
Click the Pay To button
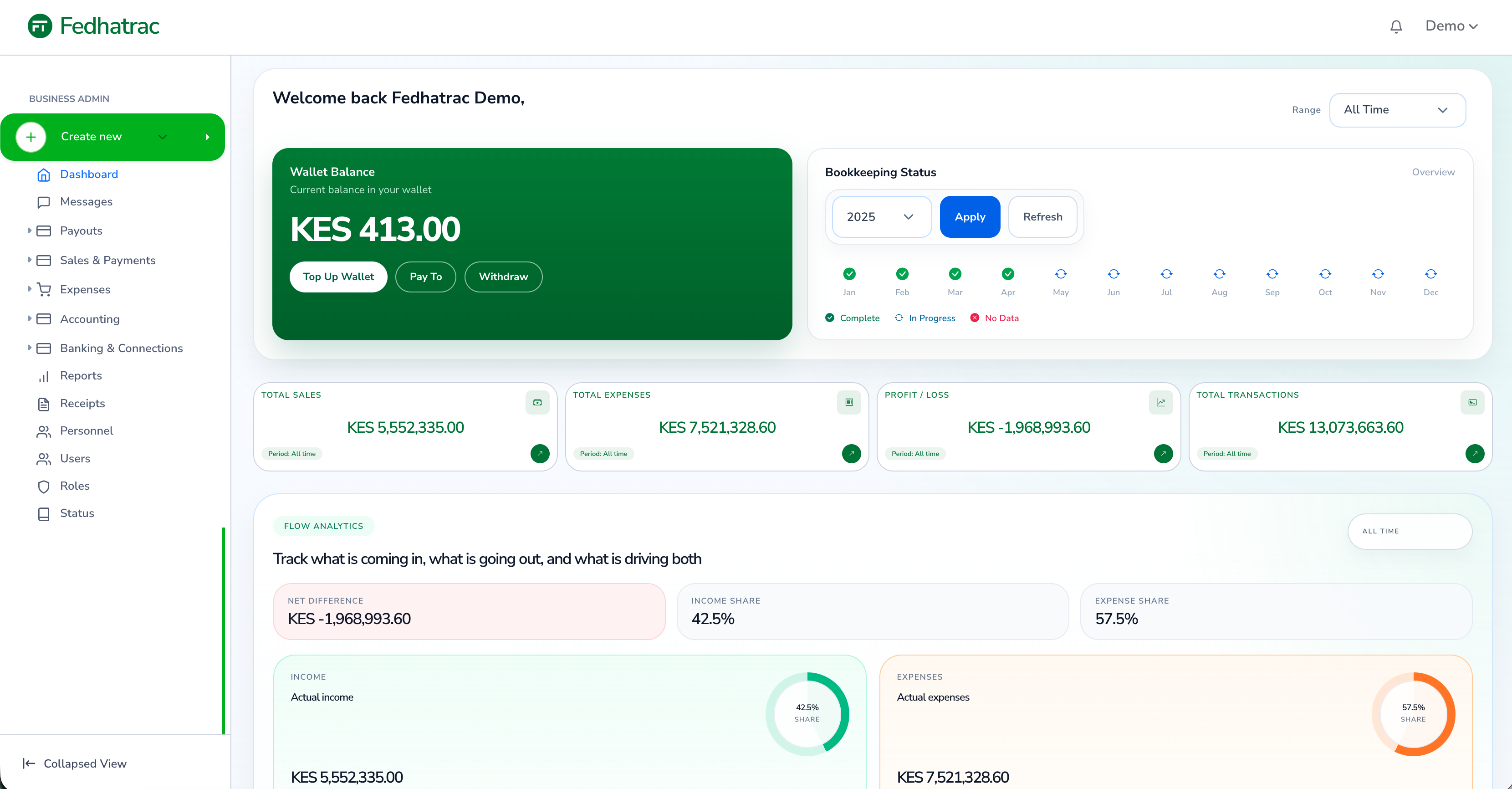click(425, 277)
